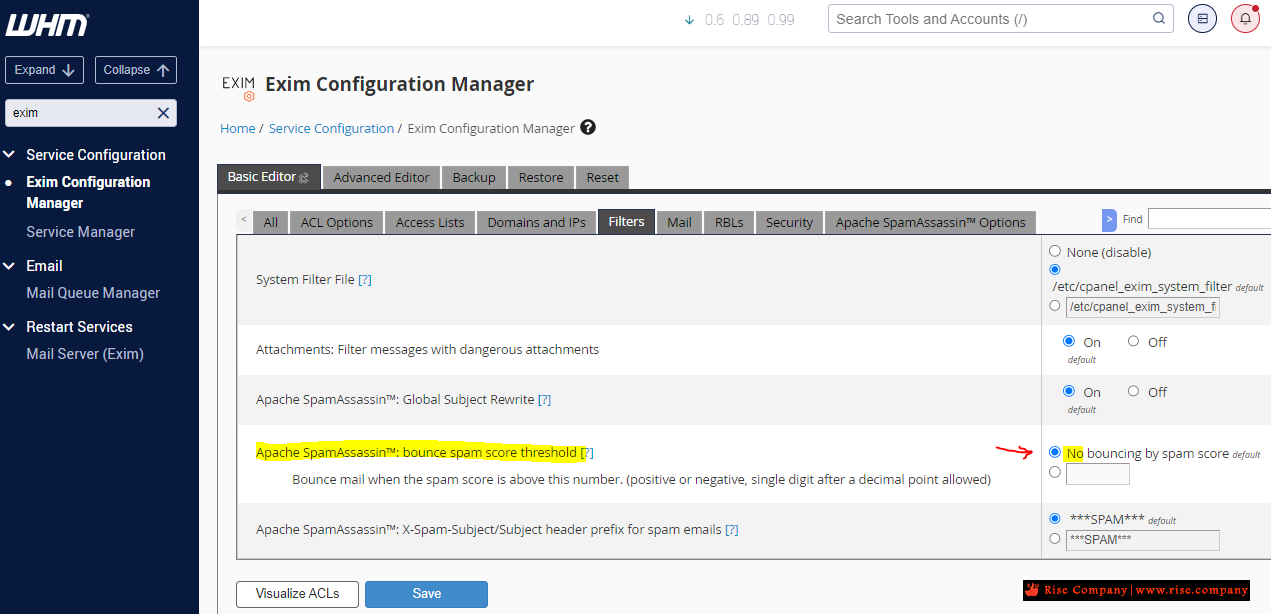1271x614 pixels.
Task: Switch to the Security tab
Action: pyautogui.click(x=790, y=222)
